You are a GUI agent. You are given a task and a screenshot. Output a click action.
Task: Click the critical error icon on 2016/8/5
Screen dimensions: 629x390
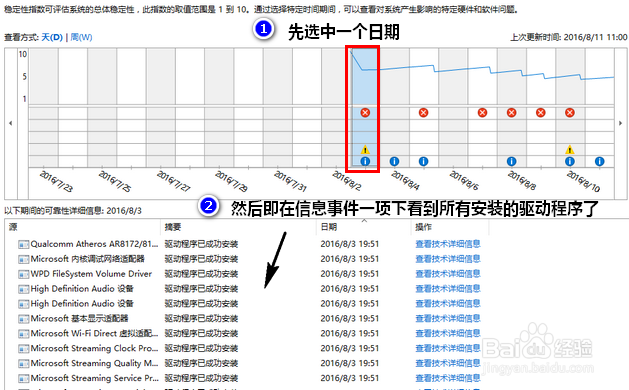[423, 113]
